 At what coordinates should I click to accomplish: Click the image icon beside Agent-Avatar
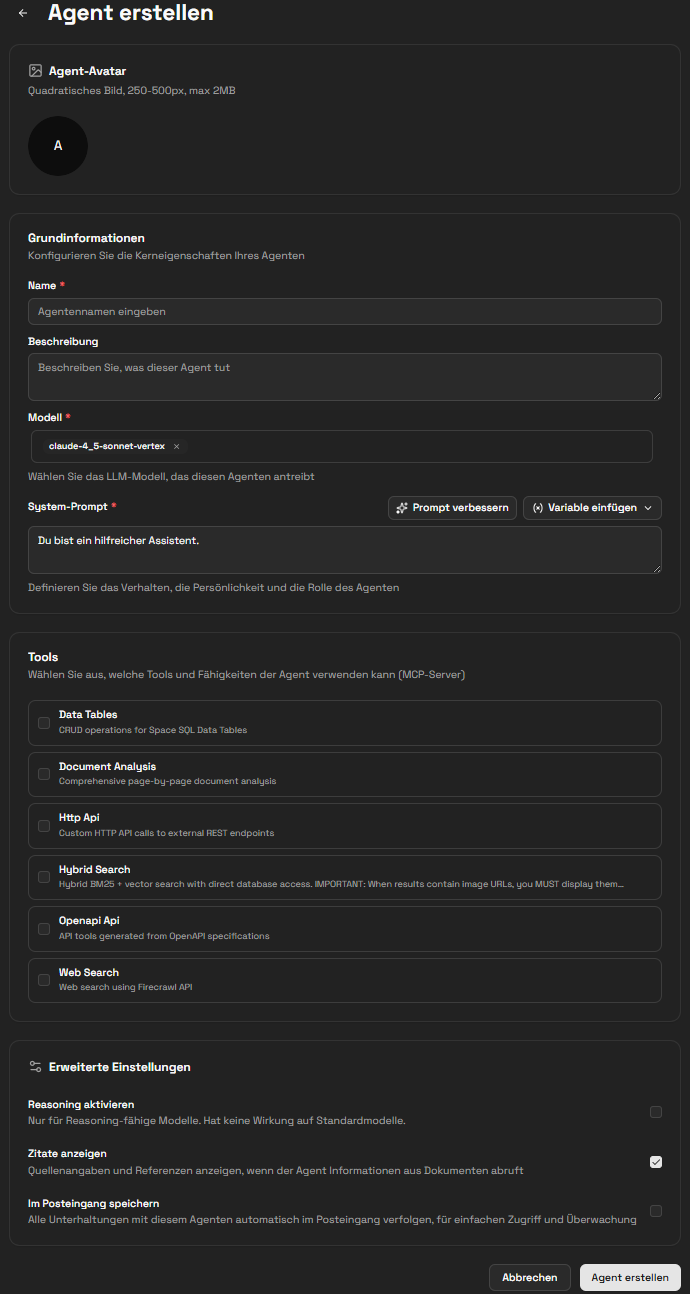pos(34,70)
